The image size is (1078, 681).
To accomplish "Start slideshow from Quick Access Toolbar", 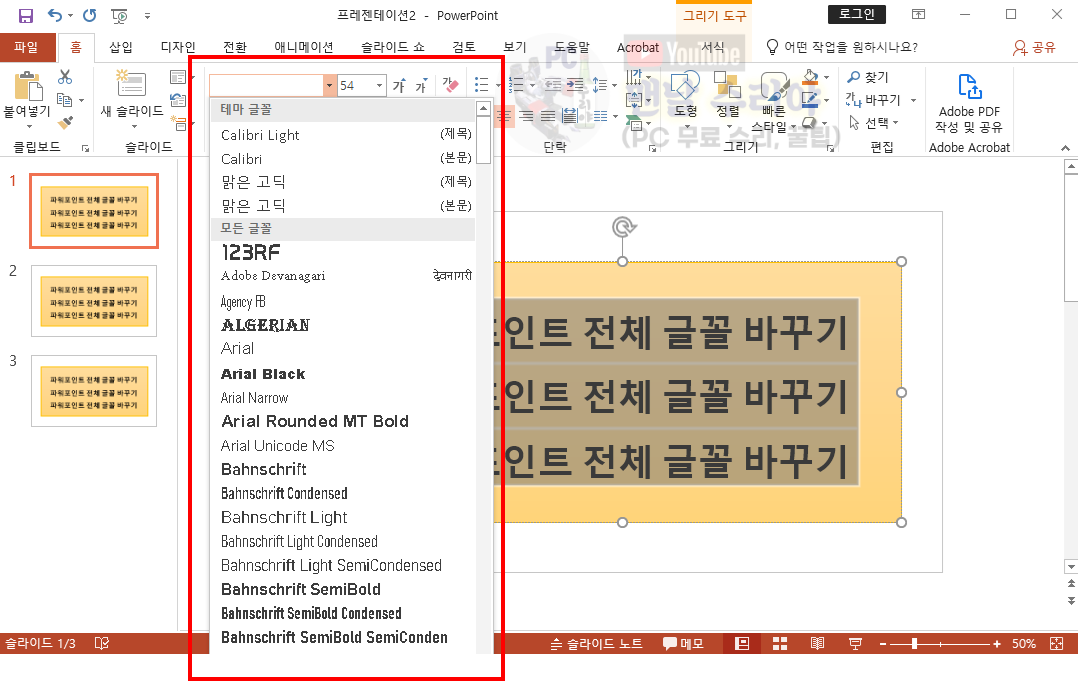I will click(120, 15).
